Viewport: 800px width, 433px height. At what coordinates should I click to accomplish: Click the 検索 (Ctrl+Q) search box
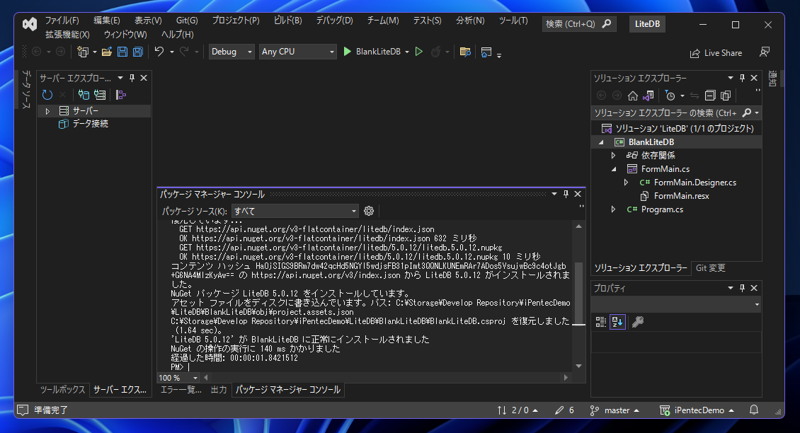579,24
